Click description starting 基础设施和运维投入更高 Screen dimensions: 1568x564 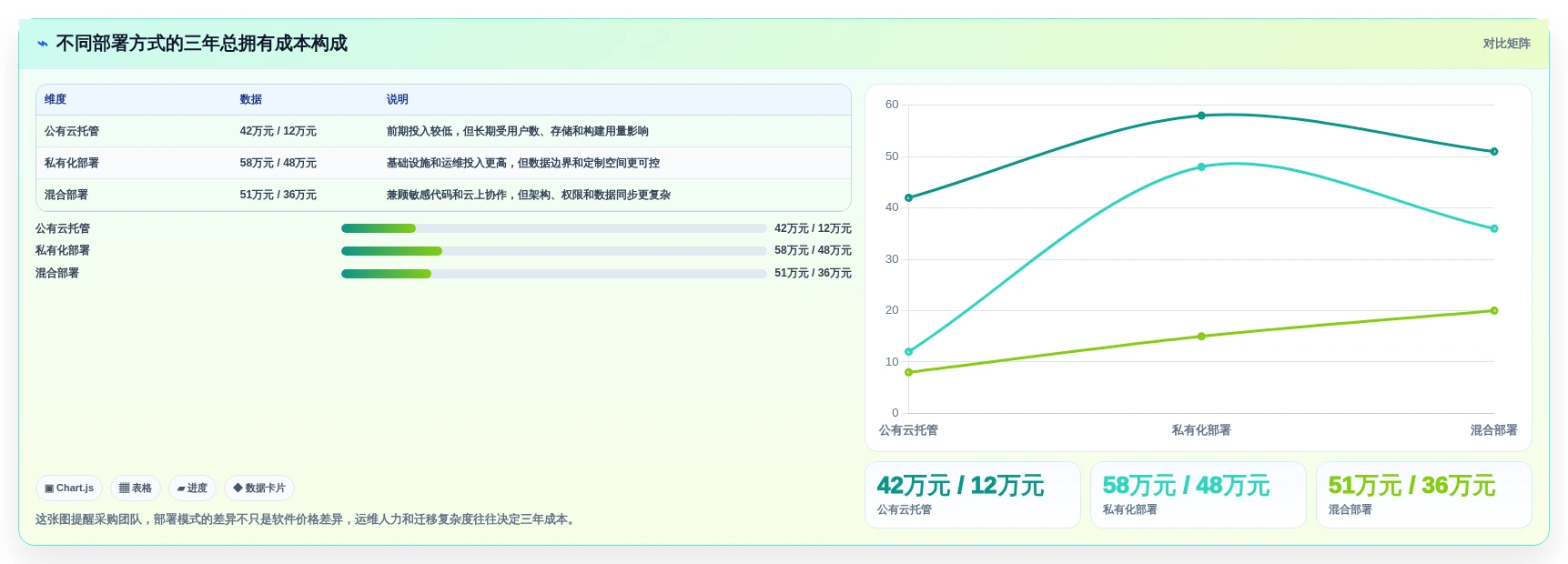tap(523, 164)
